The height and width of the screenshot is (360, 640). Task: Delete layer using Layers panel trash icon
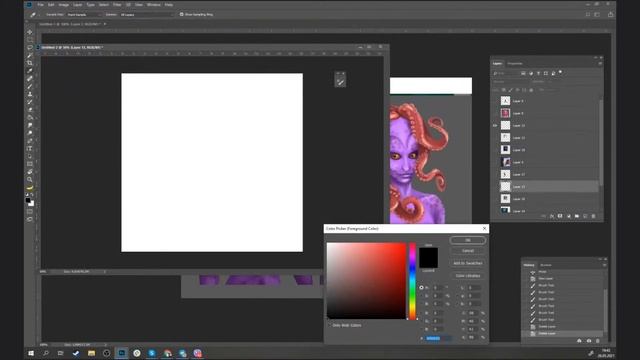tap(593, 216)
